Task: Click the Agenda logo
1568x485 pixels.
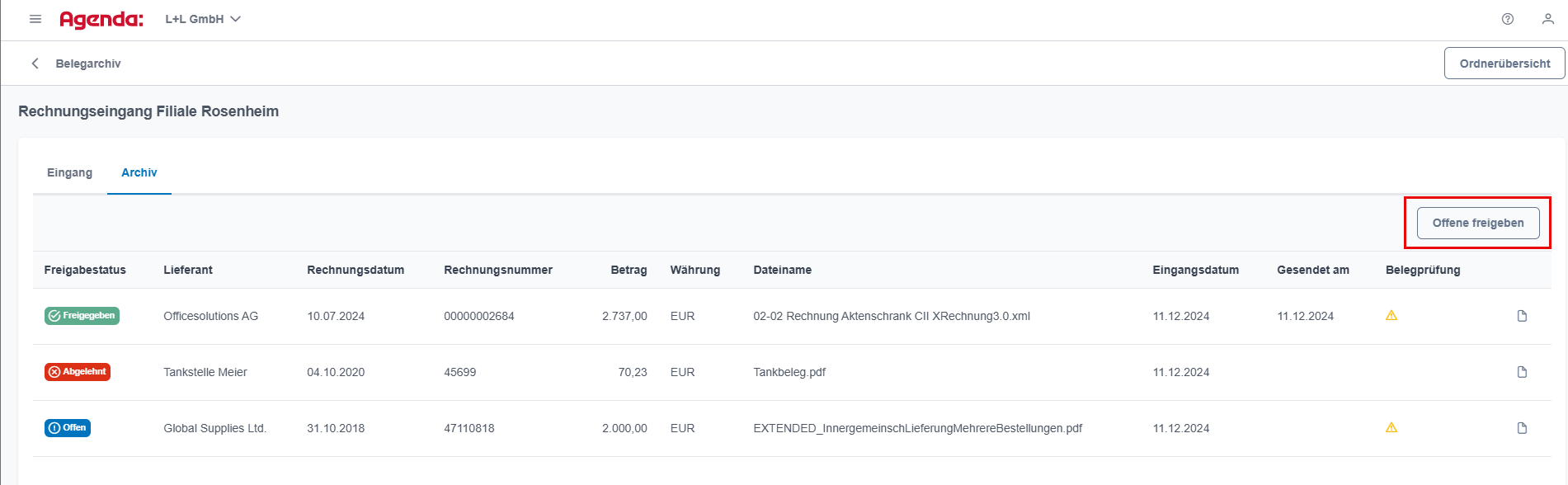Action: pyautogui.click(x=101, y=19)
